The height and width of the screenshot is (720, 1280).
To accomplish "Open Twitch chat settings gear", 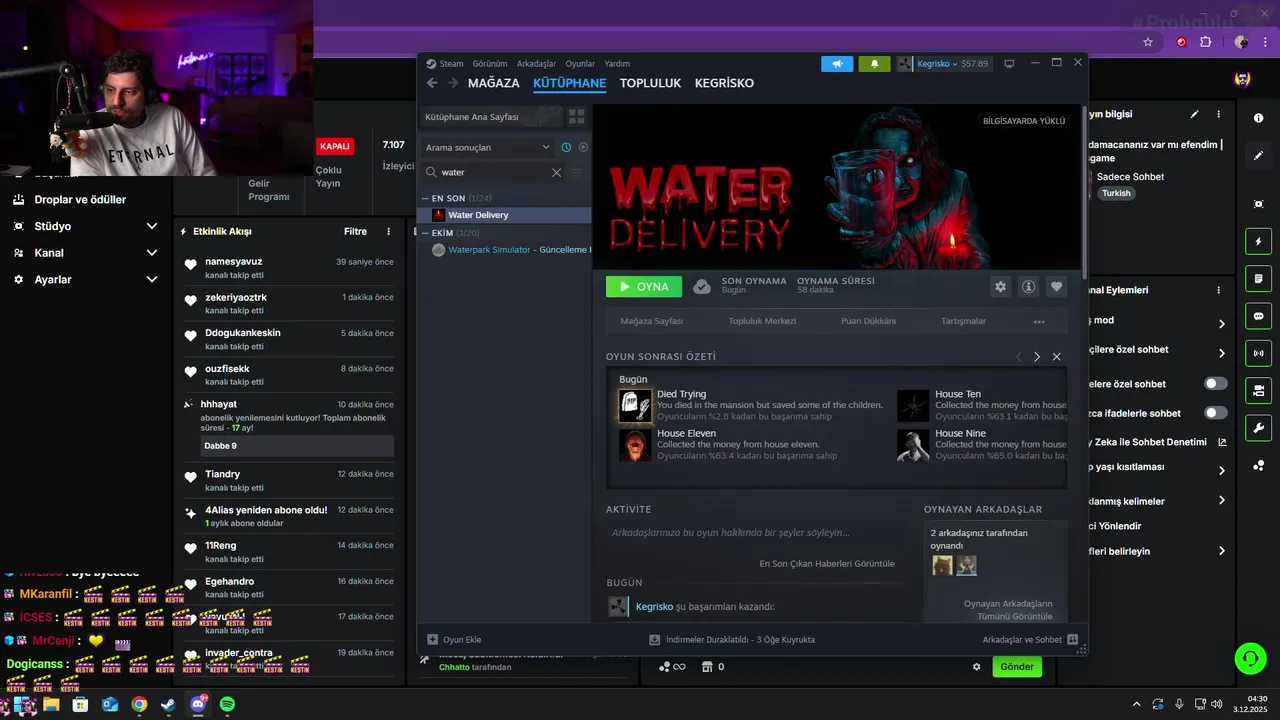I will point(977,667).
